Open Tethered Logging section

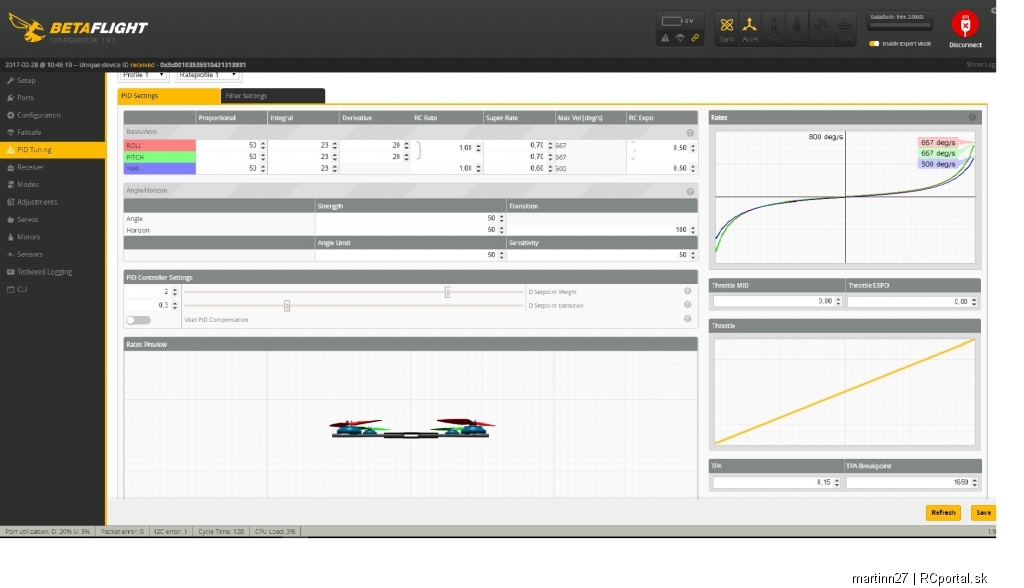(x=53, y=272)
